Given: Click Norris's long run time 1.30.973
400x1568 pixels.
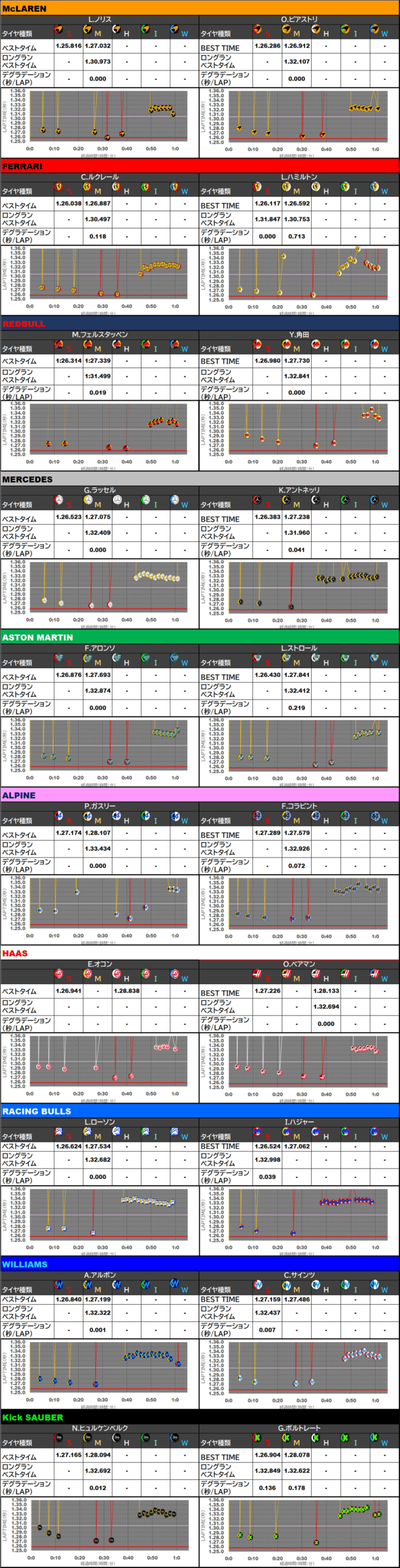Looking at the screenshot, I should click(x=97, y=62).
